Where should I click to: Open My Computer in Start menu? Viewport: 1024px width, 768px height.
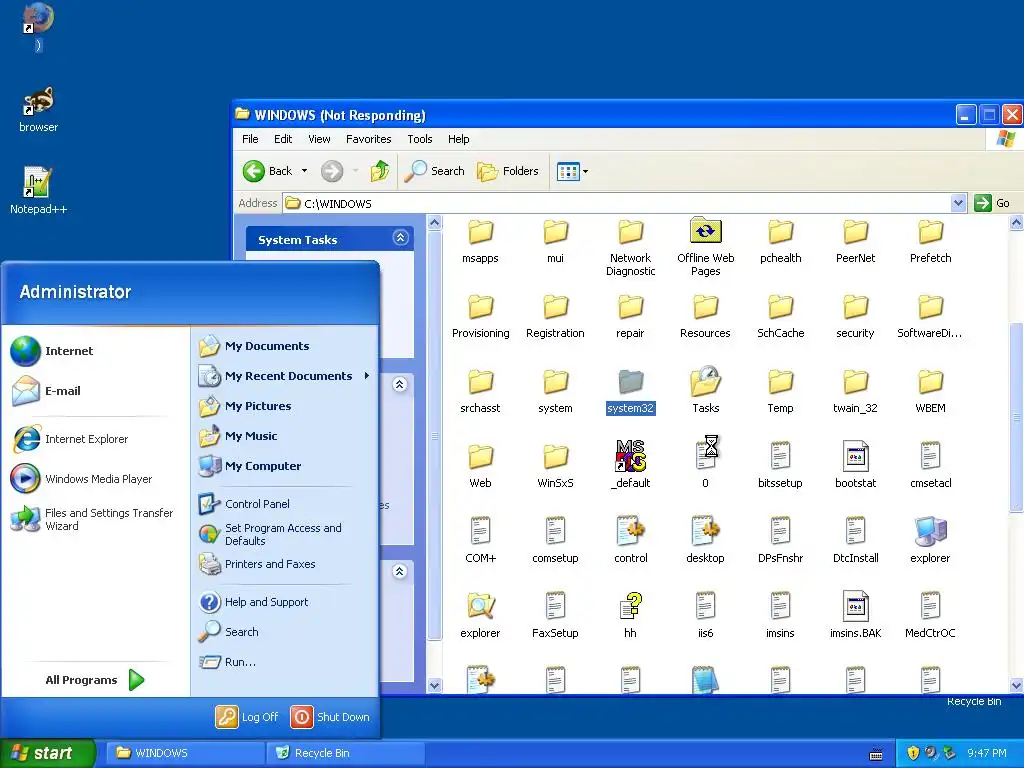click(250, 466)
